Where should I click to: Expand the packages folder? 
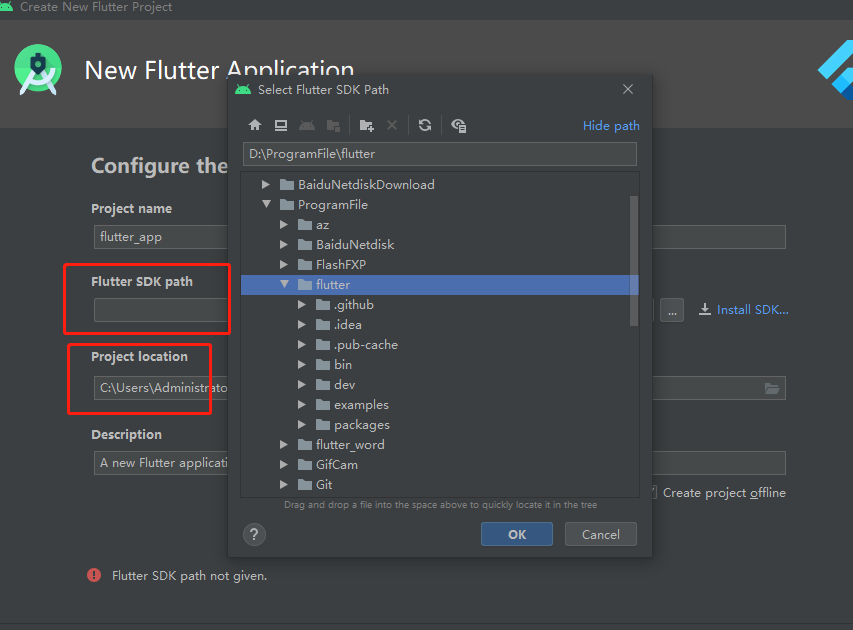point(301,424)
